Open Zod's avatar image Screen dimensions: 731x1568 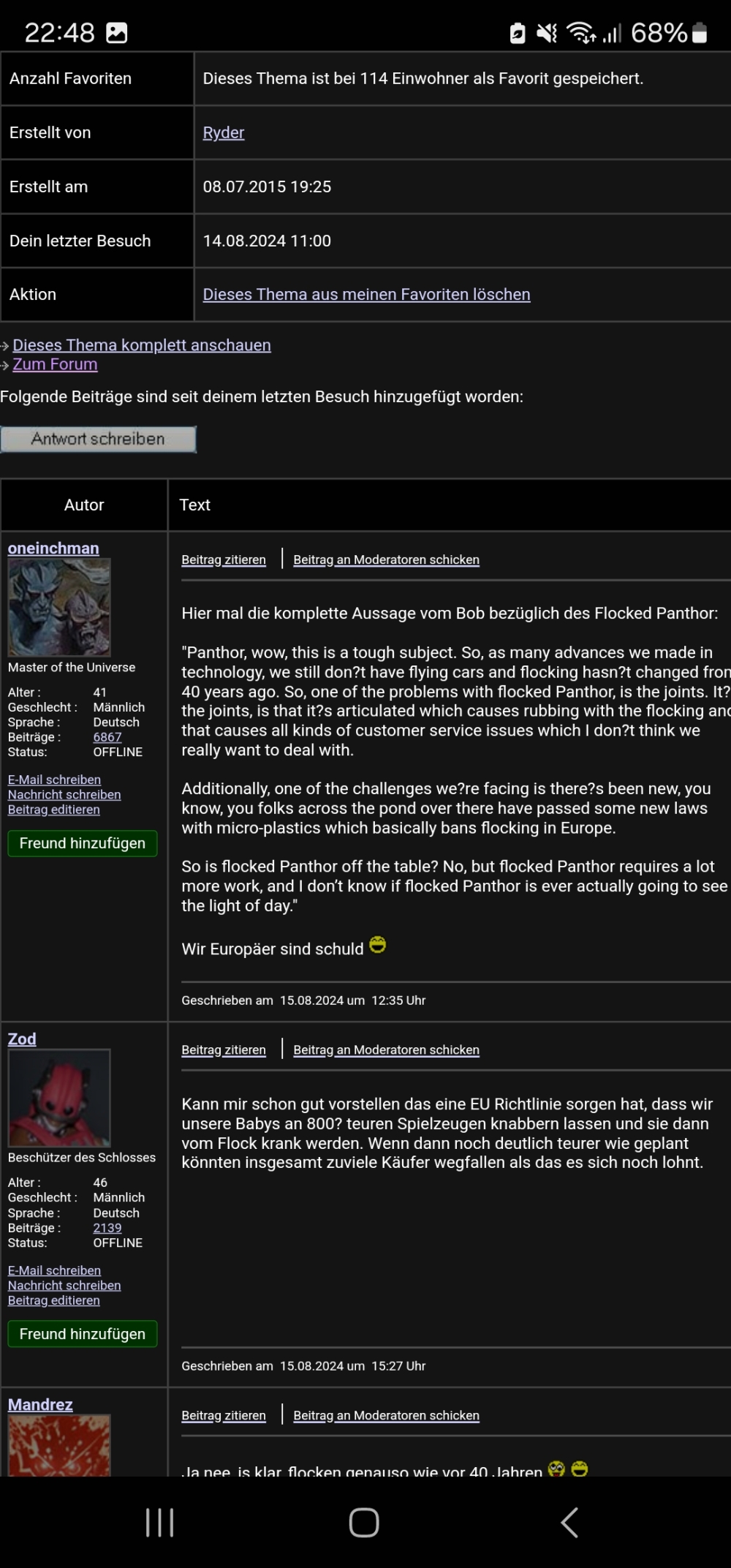point(59,1098)
